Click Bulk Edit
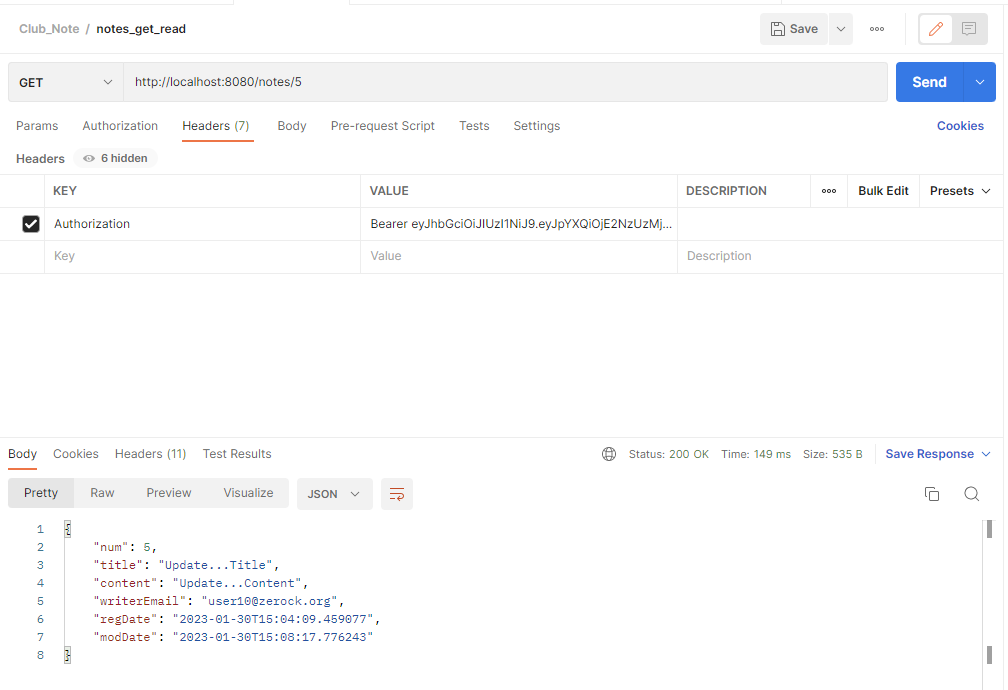This screenshot has height=690, width=1008. click(x=883, y=191)
